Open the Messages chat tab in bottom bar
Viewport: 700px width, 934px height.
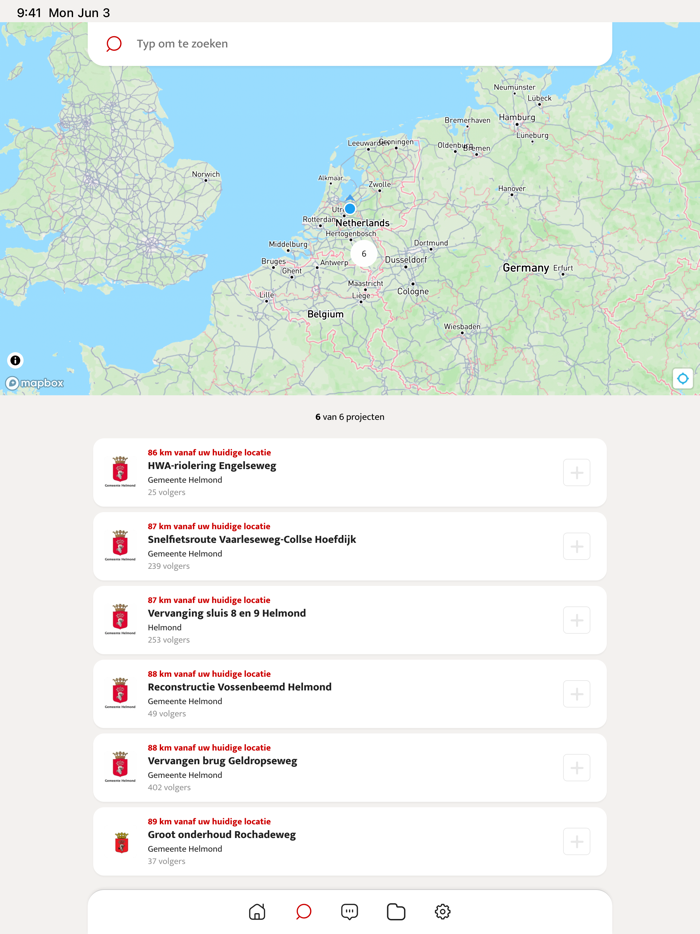pos(350,911)
